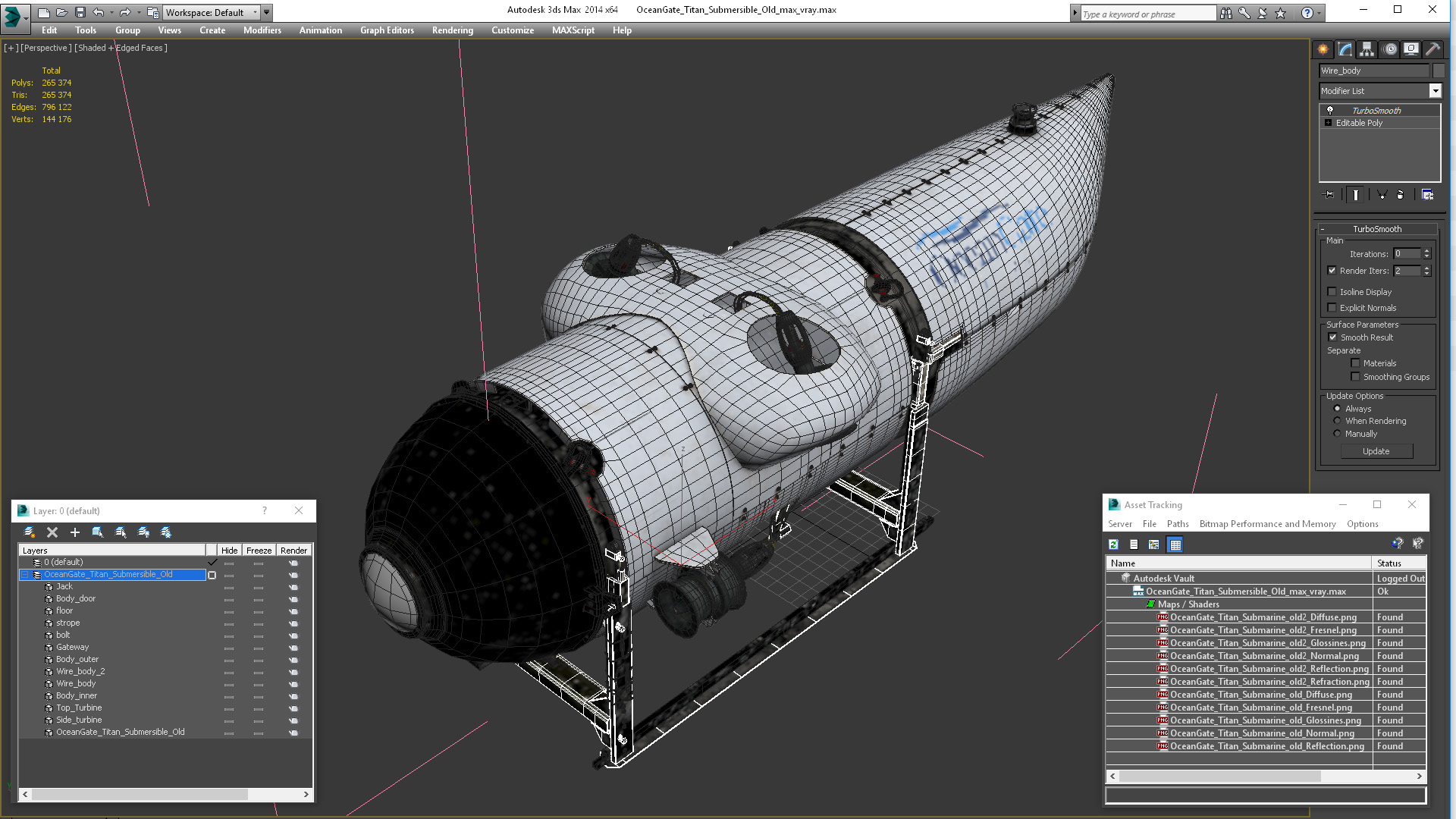
Task: Enable Separate by Materials checkbox
Action: (1355, 363)
